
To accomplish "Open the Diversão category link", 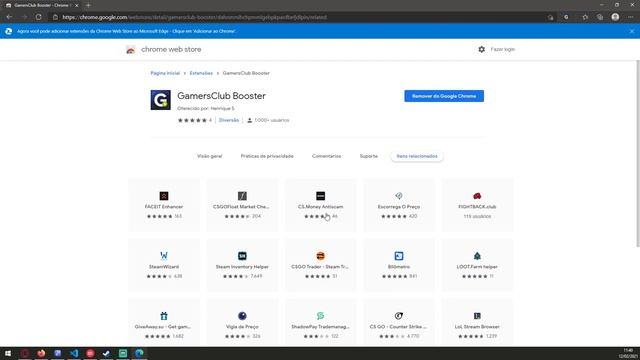I will (229, 120).
